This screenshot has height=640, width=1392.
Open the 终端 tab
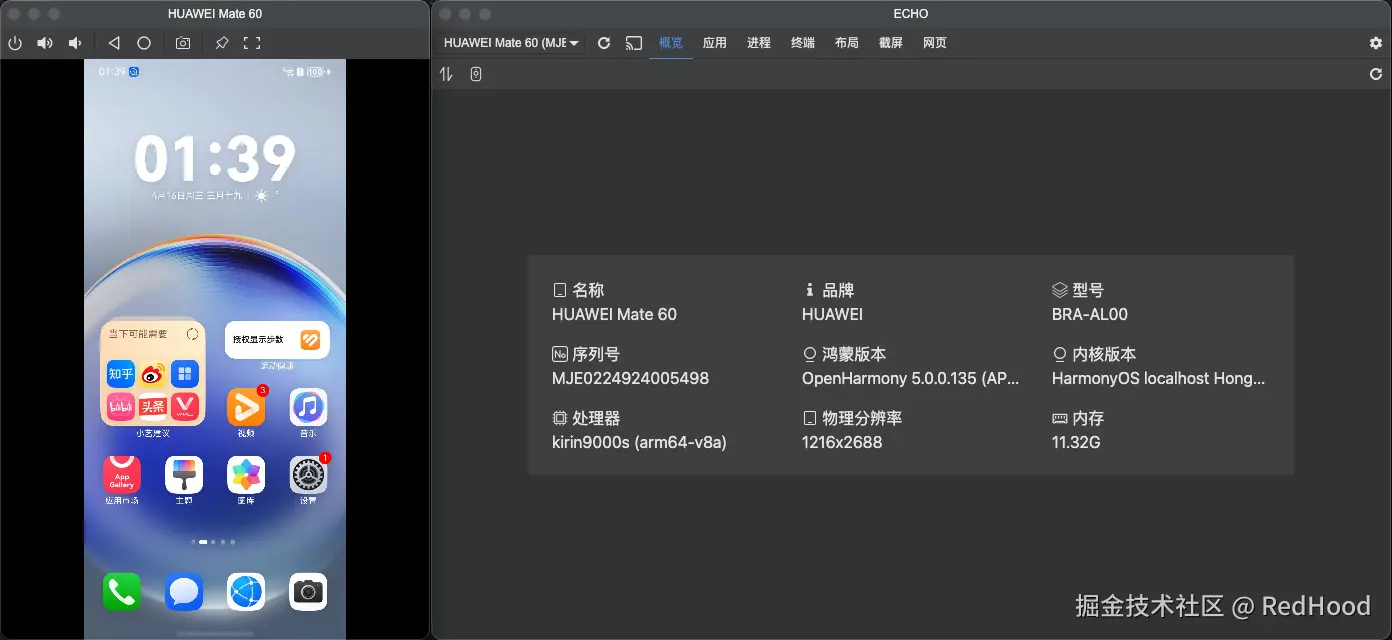803,43
